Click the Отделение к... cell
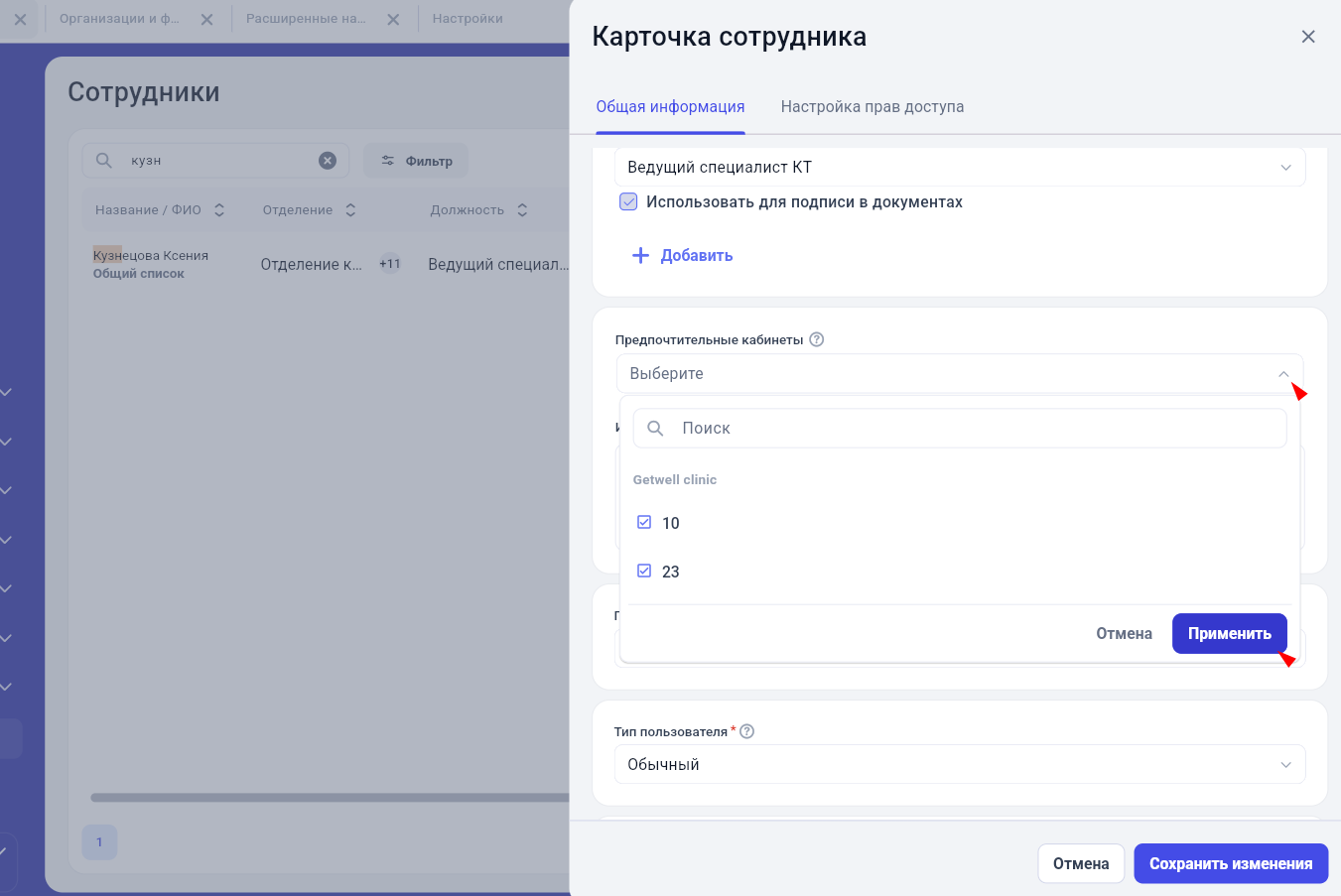Screen dimensions: 1341x896 pyautogui.click(x=312, y=265)
